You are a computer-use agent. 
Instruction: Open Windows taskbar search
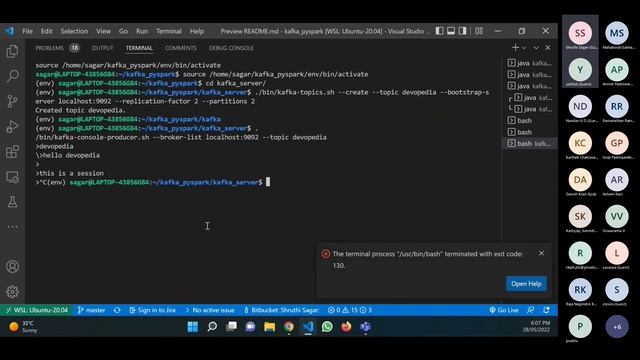(212, 327)
